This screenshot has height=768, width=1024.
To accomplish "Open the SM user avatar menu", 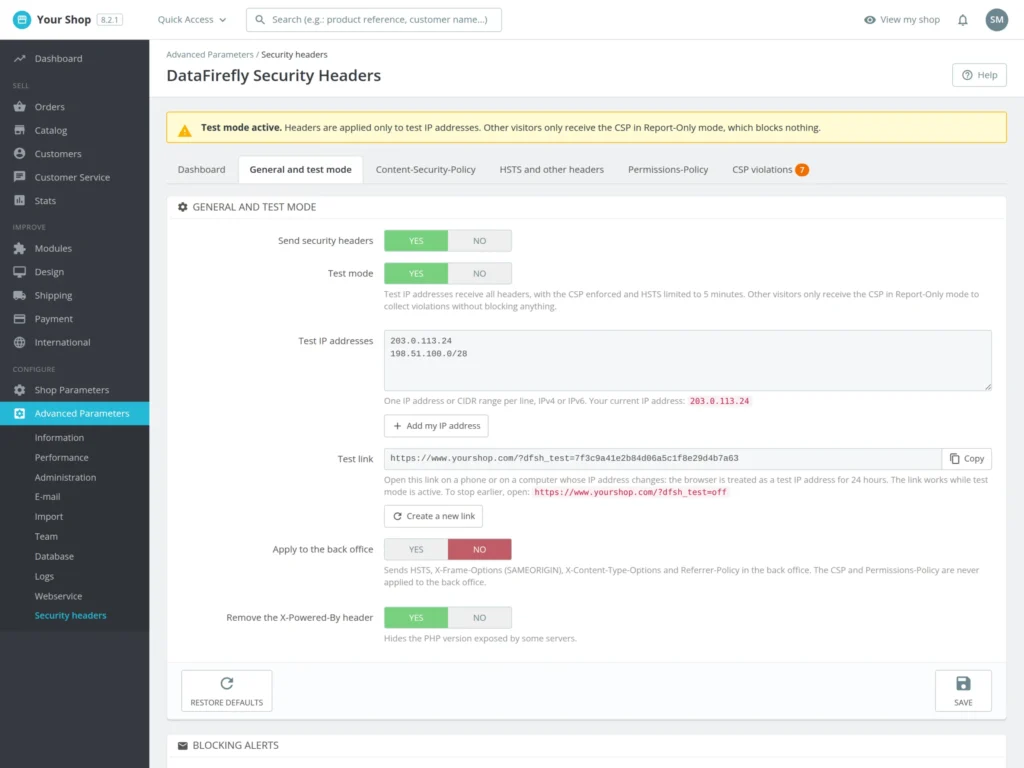I will click(997, 20).
